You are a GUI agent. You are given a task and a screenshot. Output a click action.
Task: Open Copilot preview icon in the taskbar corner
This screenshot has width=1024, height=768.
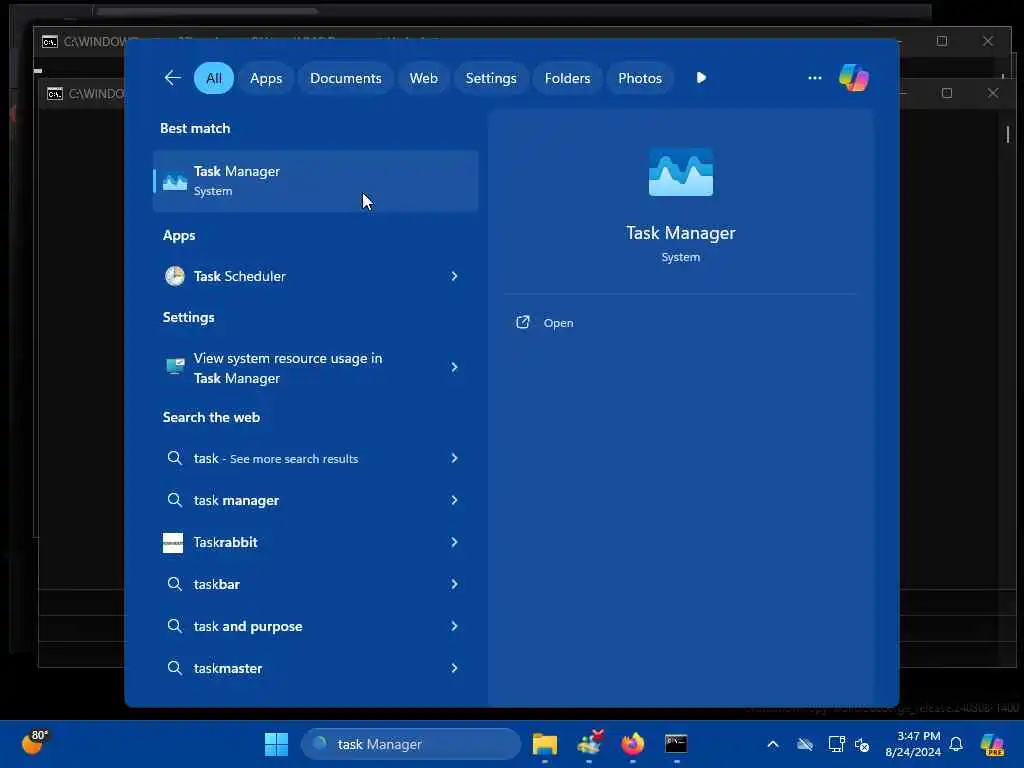tap(992, 744)
